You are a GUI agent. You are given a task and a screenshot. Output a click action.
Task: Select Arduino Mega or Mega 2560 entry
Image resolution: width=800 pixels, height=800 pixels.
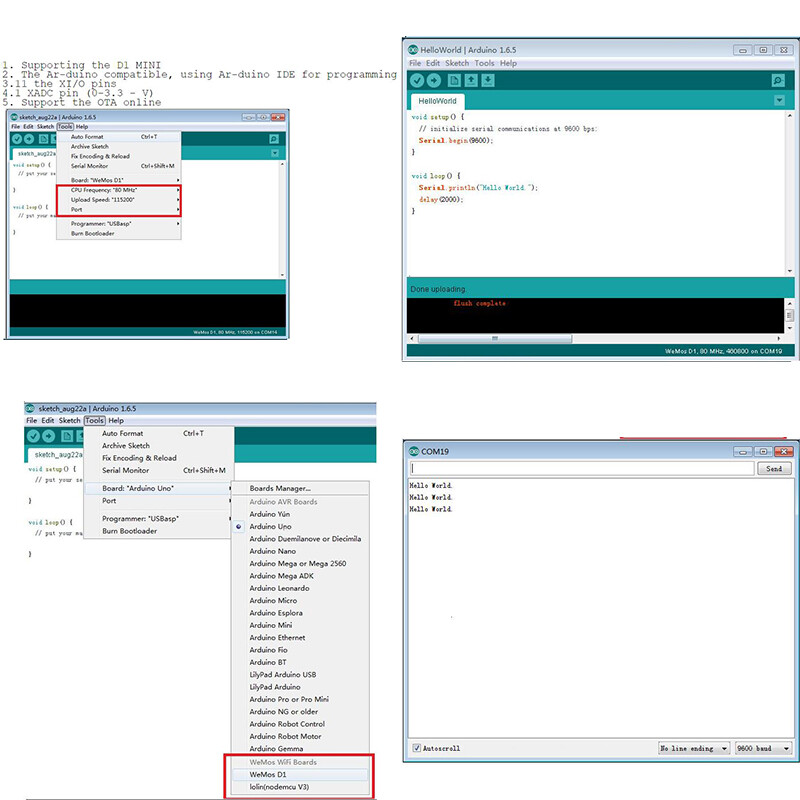click(301, 563)
